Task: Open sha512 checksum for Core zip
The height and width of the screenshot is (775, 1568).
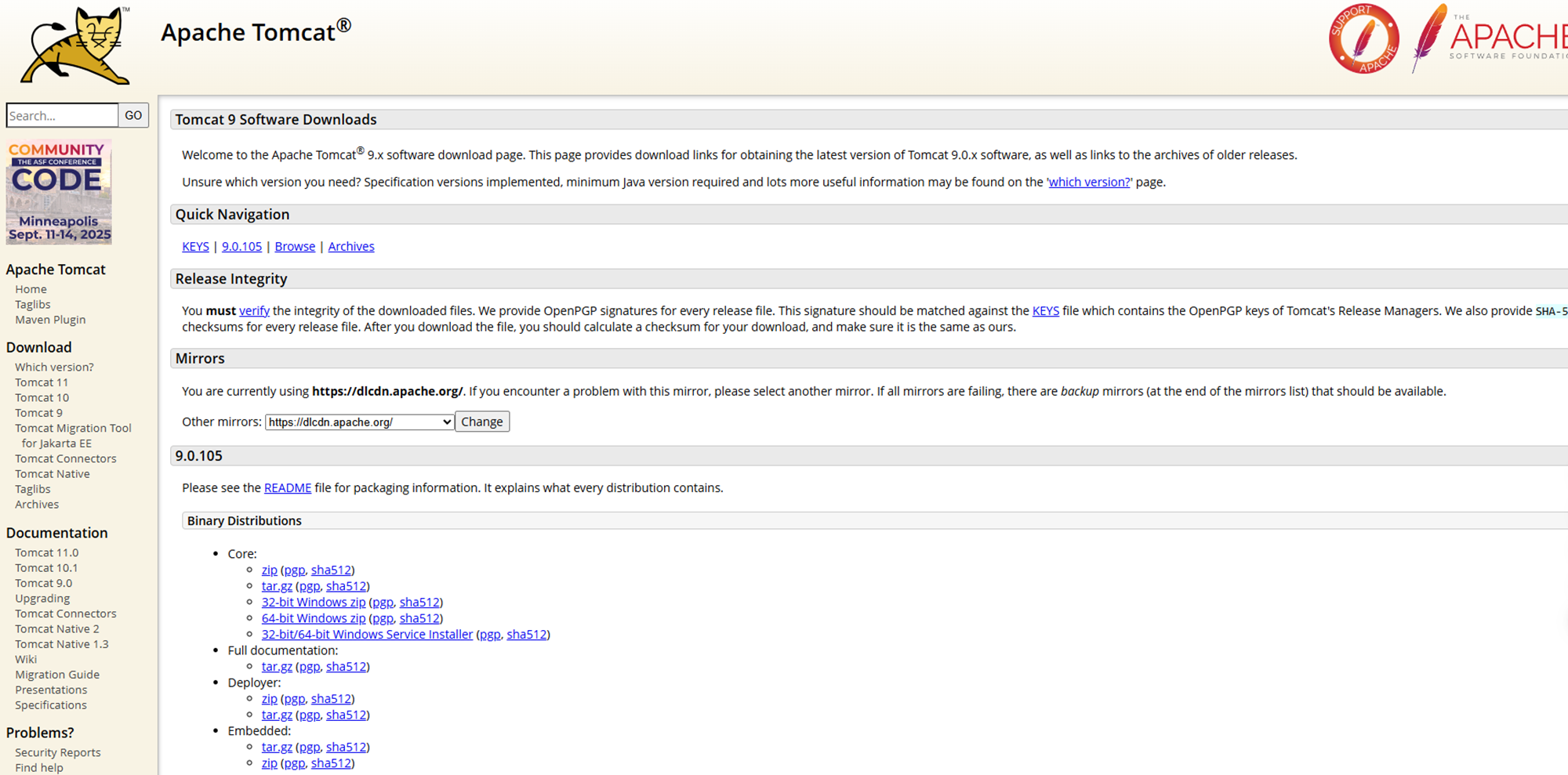Action: coord(331,570)
